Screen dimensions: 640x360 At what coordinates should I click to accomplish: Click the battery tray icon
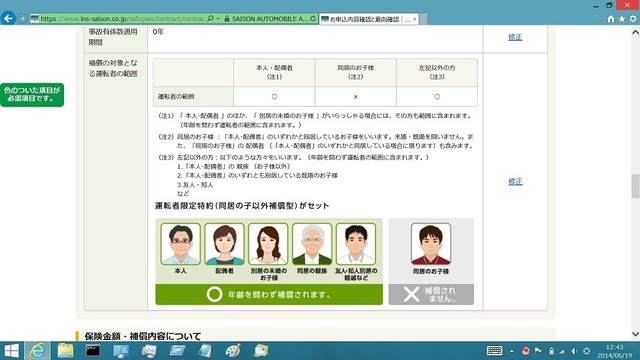(x=551, y=351)
